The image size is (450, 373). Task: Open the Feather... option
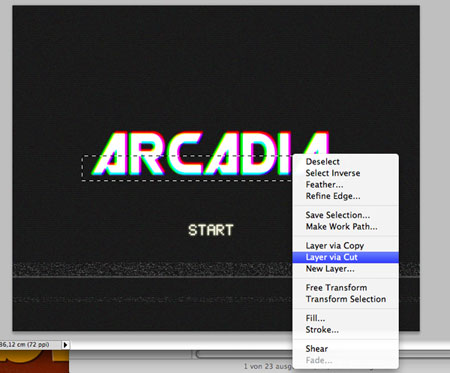(345, 184)
